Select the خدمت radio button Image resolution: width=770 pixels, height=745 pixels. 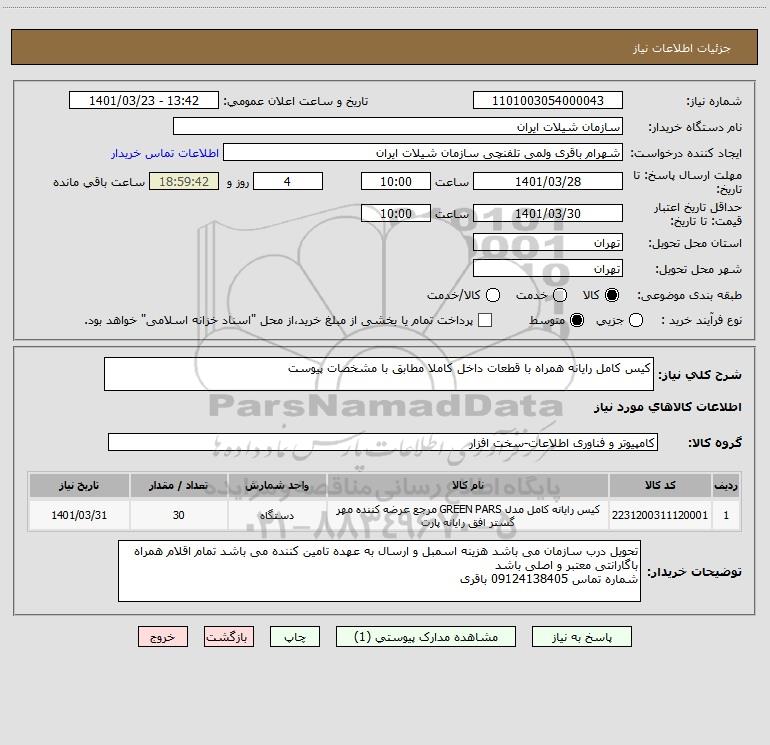[560, 295]
